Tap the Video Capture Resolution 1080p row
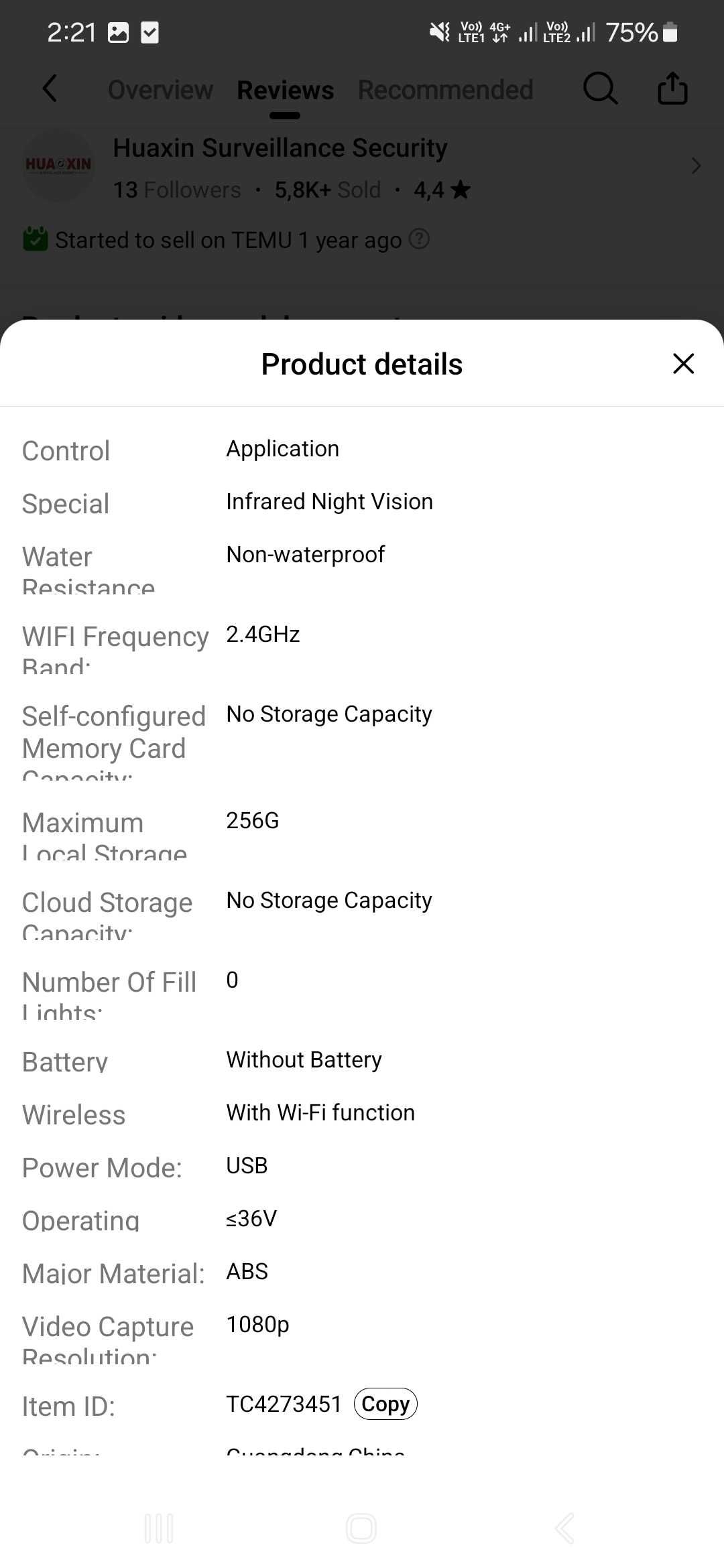Screen dimensions: 724x1568 362,1339
